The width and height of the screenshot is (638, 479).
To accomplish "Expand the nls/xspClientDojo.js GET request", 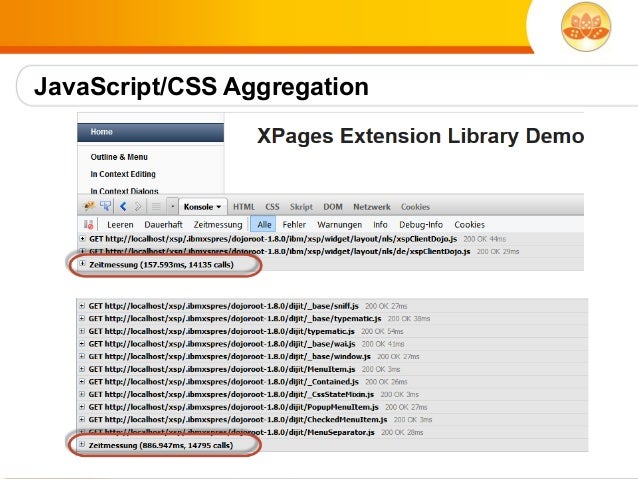I will 83,238.
